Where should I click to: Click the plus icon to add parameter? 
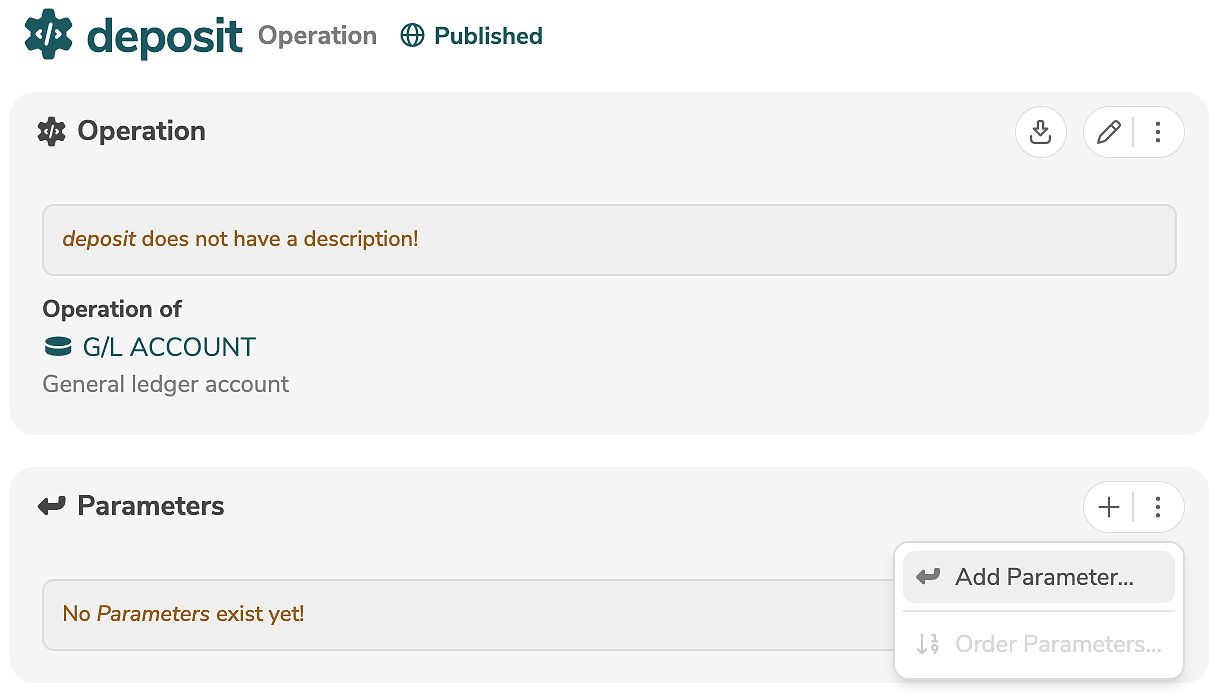point(1108,507)
